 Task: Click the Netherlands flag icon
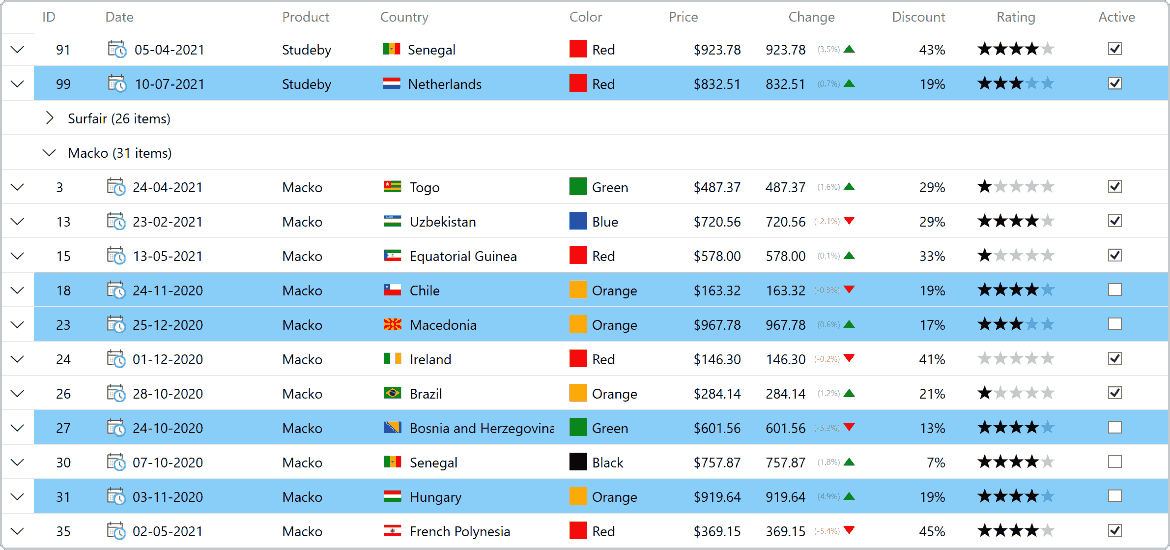(x=392, y=84)
